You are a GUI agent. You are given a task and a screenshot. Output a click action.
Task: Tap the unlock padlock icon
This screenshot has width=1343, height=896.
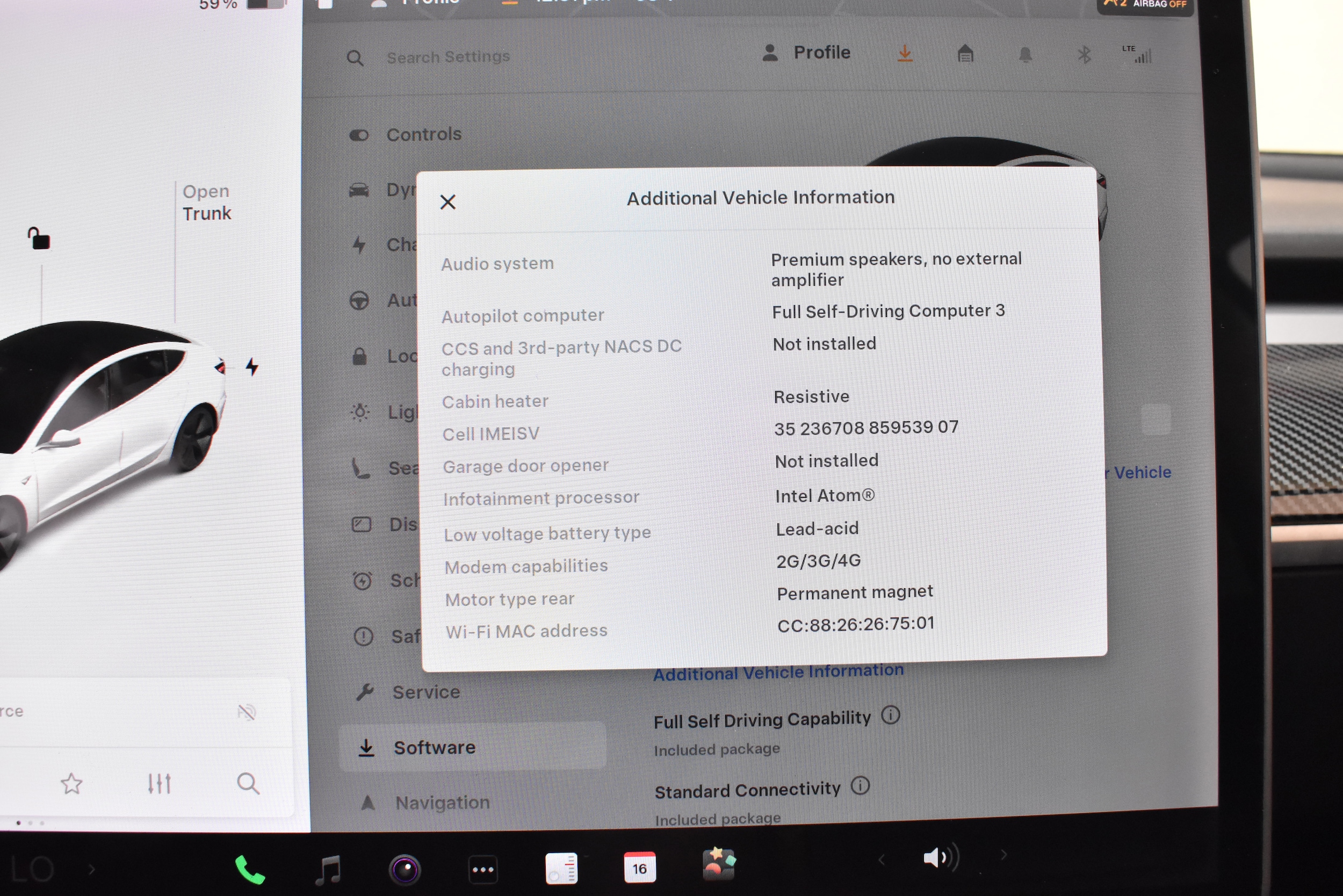(x=39, y=239)
